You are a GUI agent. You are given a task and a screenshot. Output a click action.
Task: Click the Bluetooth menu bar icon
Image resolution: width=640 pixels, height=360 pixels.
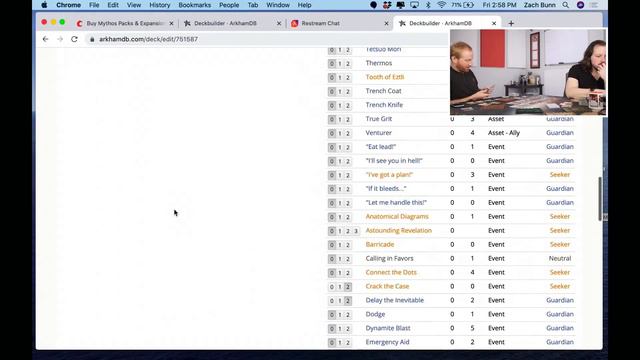428,5
